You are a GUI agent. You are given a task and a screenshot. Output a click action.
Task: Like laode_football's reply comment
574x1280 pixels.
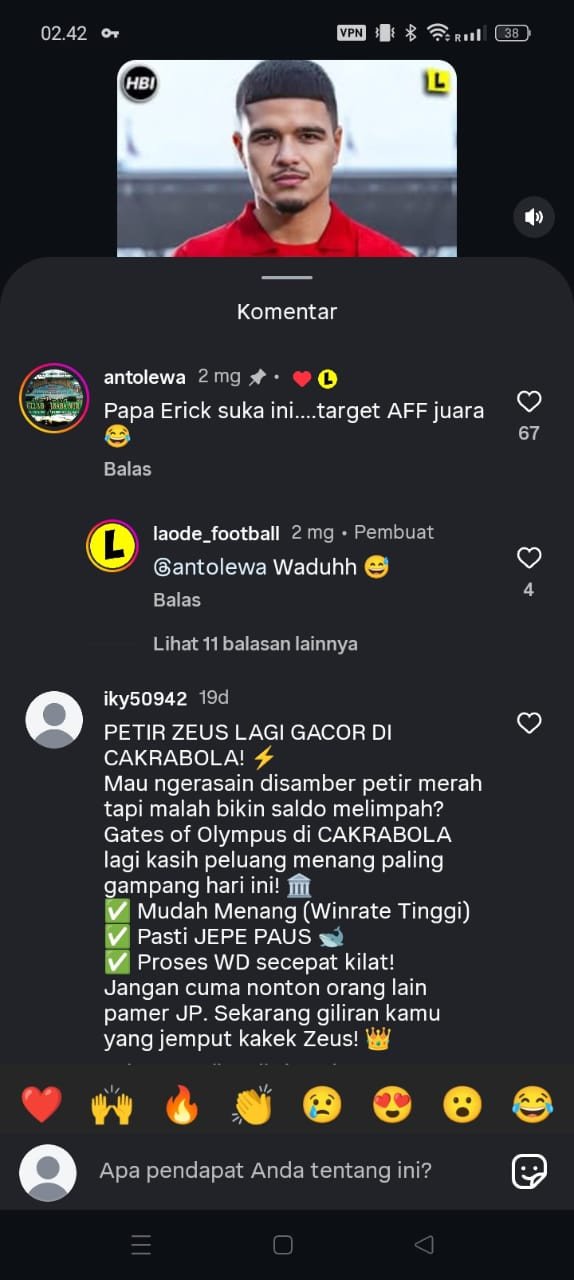[x=529, y=558]
